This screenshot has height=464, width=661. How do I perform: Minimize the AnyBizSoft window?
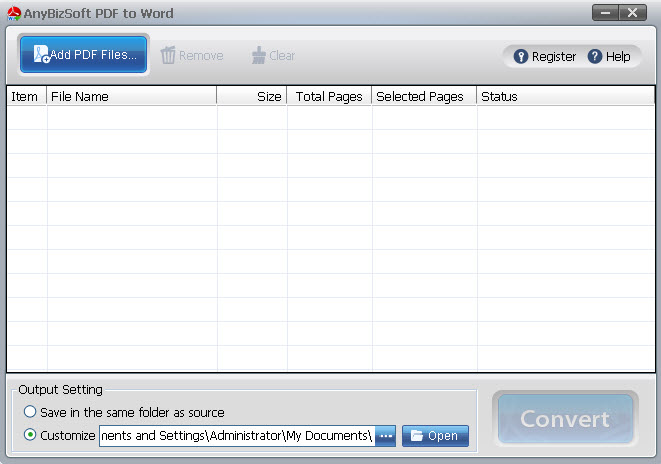coord(606,13)
